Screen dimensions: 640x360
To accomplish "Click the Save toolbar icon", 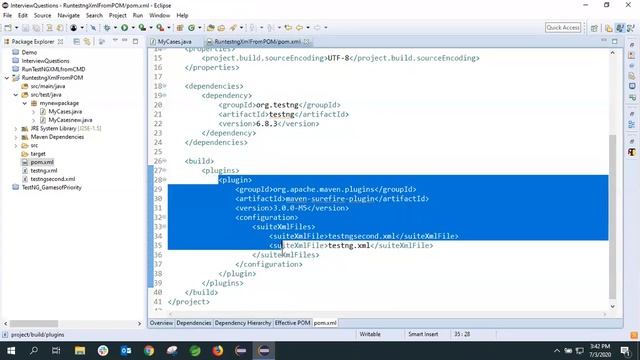I will click(25, 28).
